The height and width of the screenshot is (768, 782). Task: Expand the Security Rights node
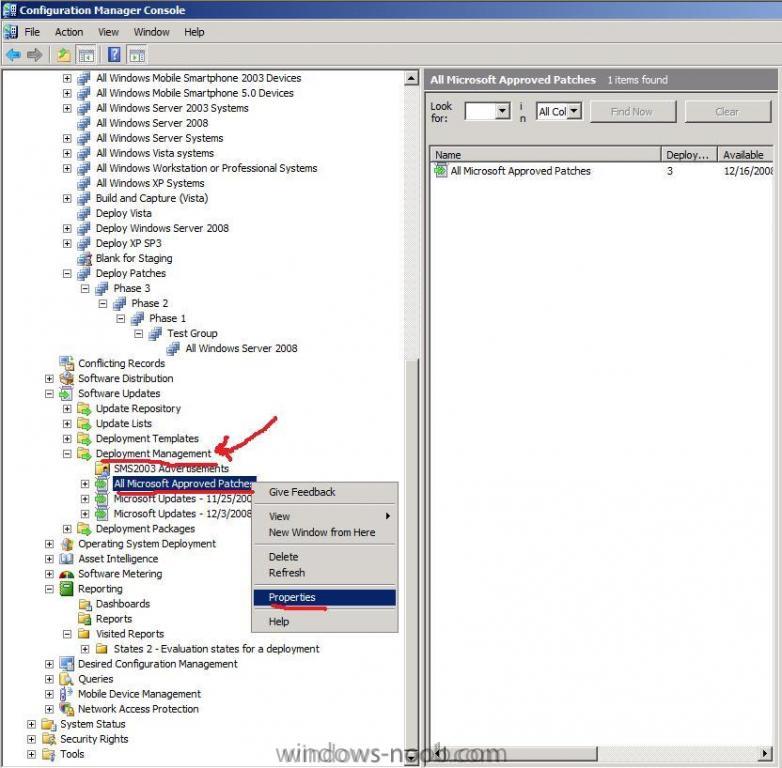click(x=31, y=739)
